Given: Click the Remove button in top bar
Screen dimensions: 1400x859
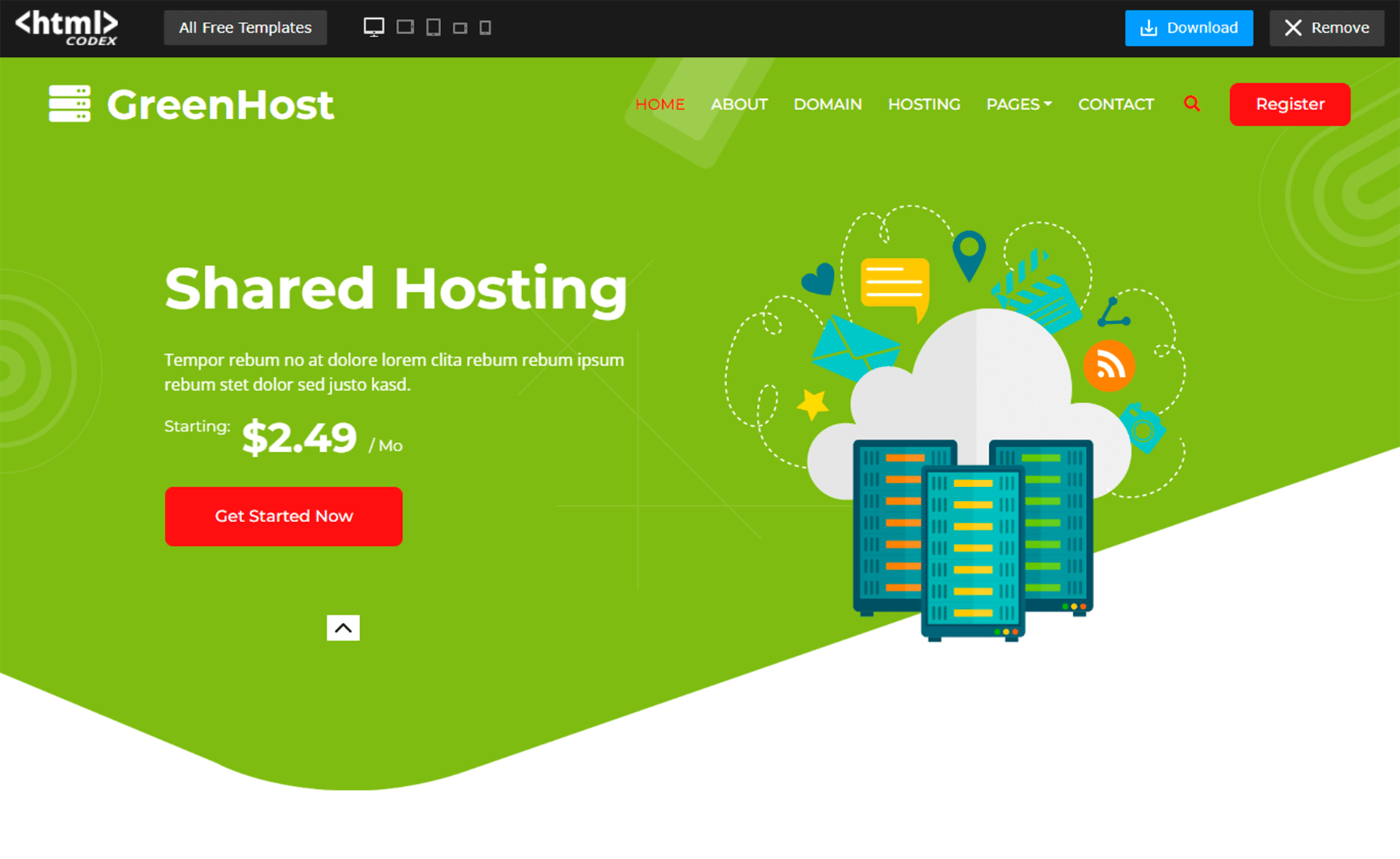Looking at the screenshot, I should point(1328,28).
